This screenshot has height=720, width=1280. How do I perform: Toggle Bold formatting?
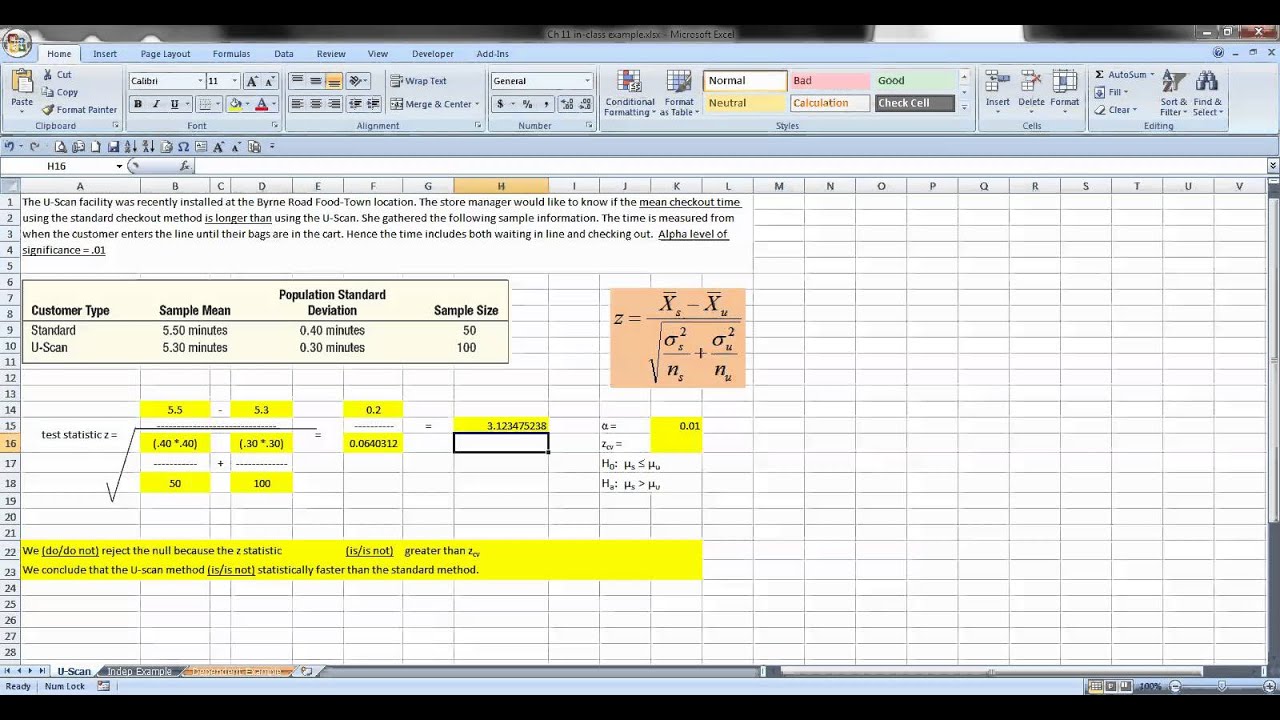(138, 104)
